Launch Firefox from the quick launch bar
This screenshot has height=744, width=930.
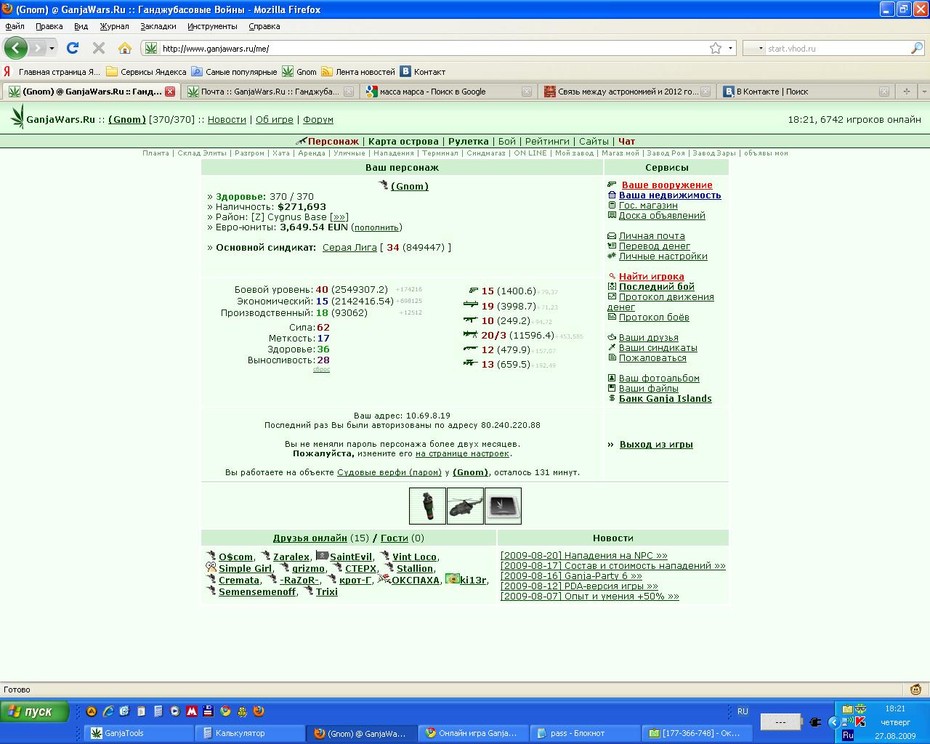259,711
